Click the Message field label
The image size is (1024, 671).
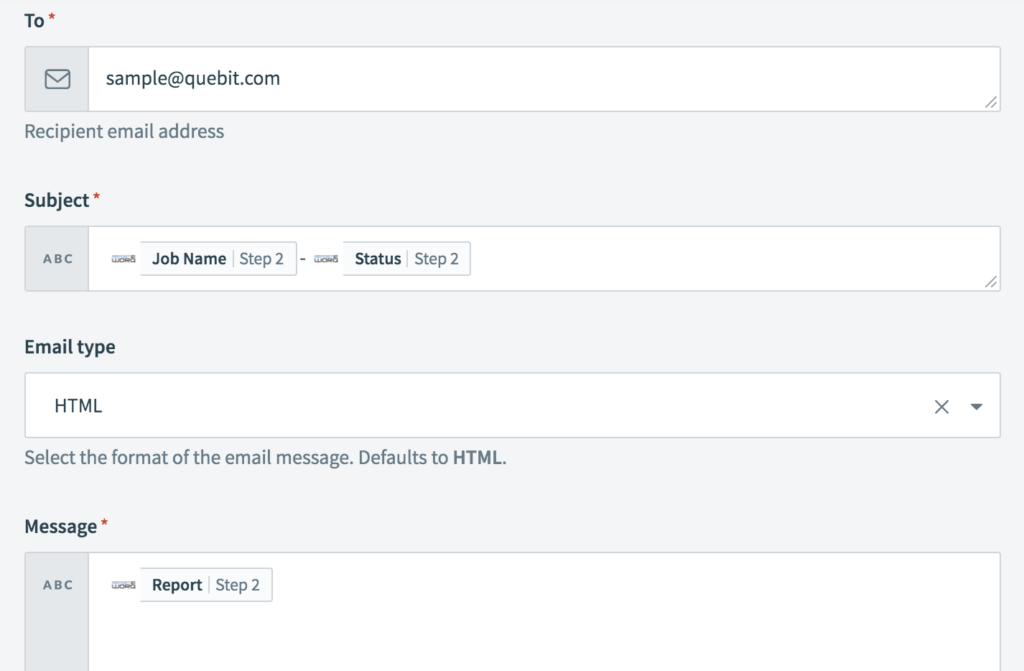[60, 526]
